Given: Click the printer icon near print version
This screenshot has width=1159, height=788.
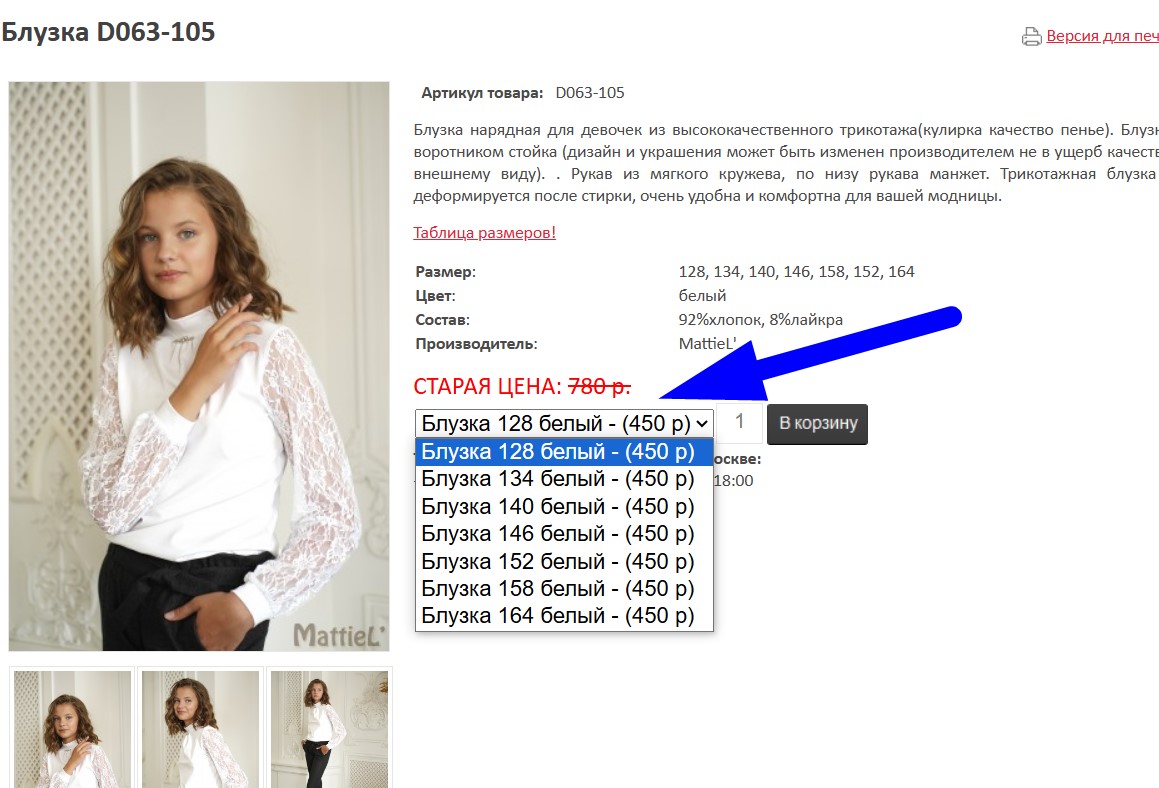Looking at the screenshot, I should tap(1031, 36).
